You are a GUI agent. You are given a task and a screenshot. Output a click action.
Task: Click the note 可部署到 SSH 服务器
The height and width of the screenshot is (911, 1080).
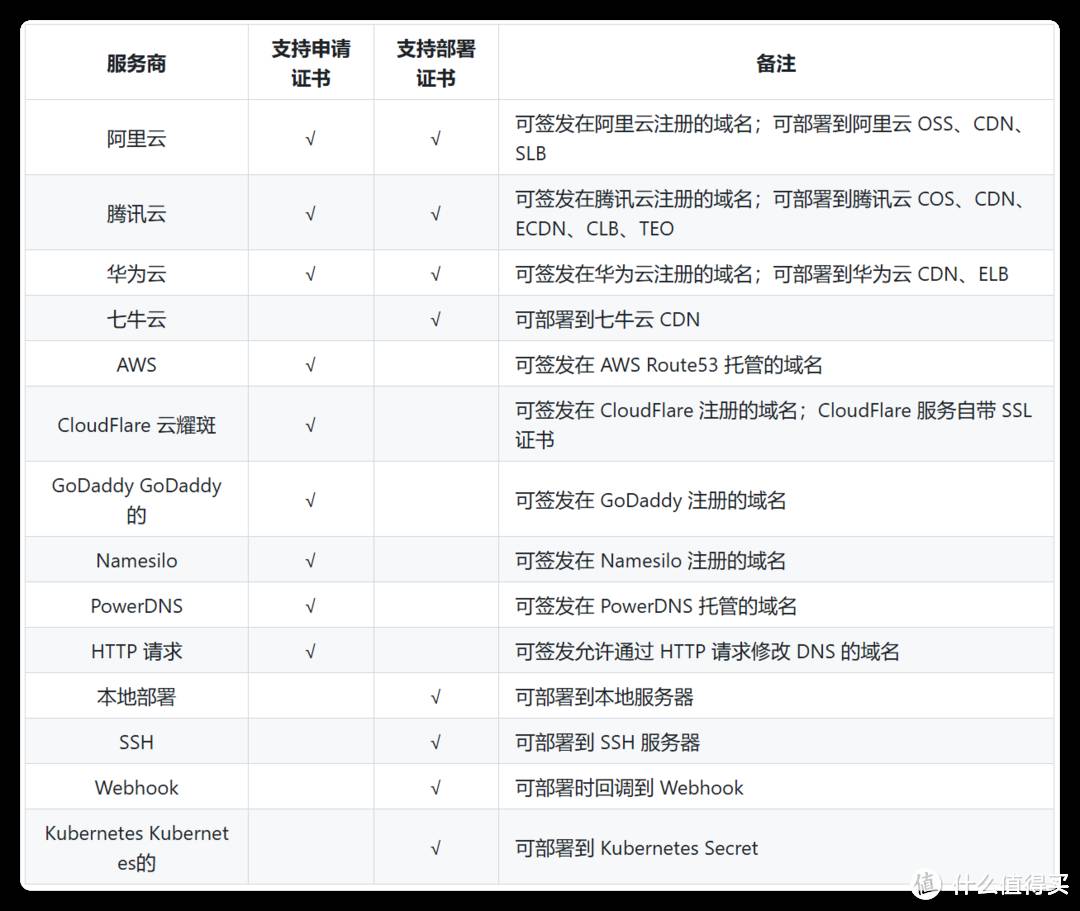tap(608, 742)
